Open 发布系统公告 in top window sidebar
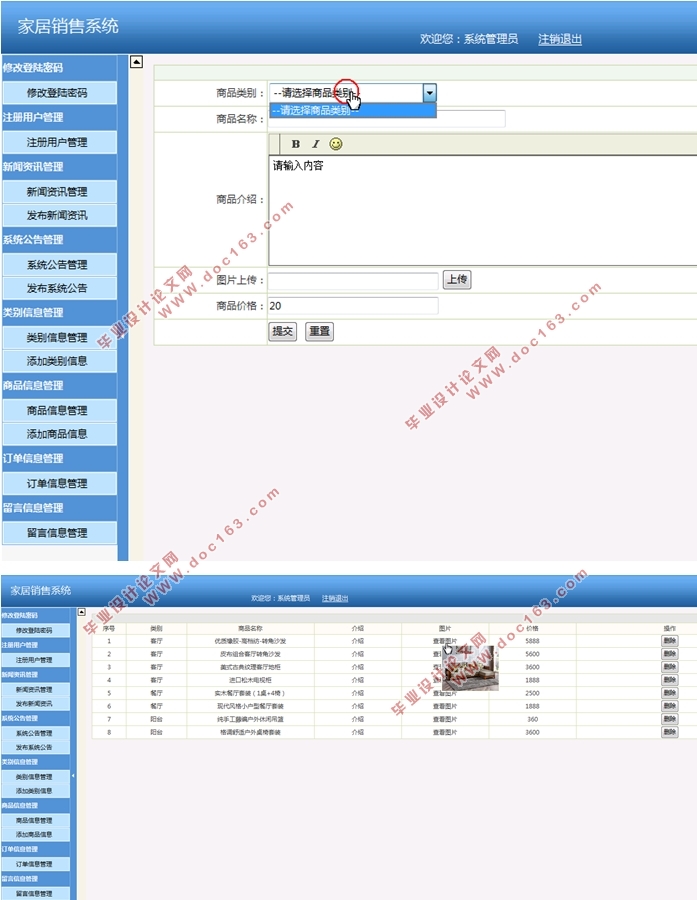This screenshot has height=900, width=697. (60, 288)
